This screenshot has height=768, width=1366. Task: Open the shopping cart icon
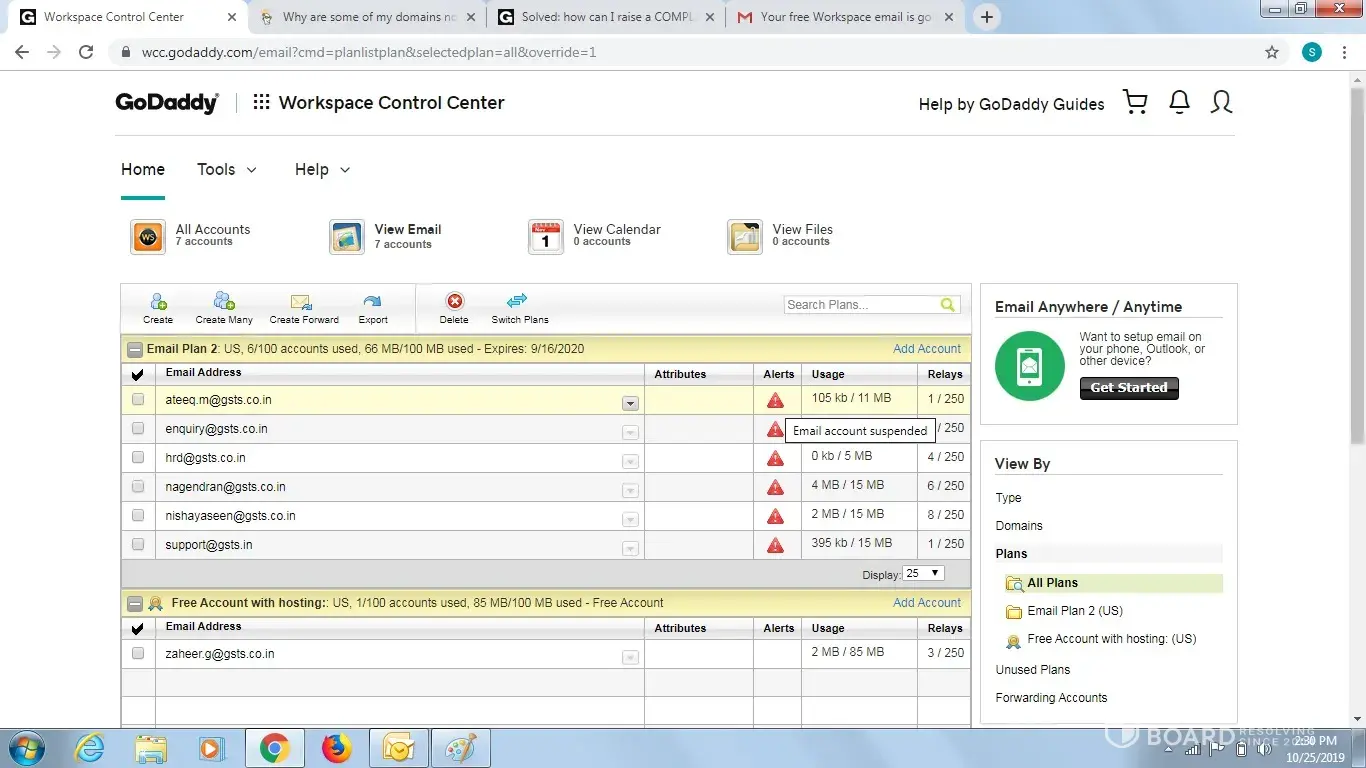1135,102
